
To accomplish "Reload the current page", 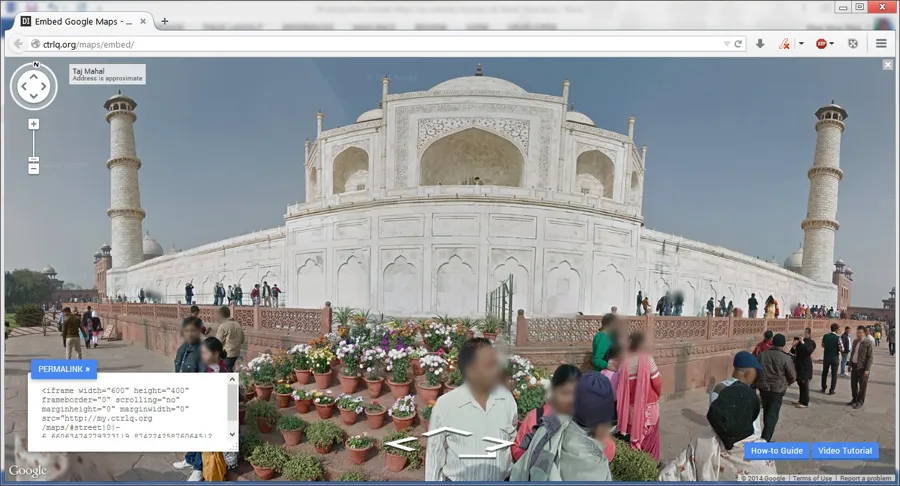I will pyautogui.click(x=738, y=44).
